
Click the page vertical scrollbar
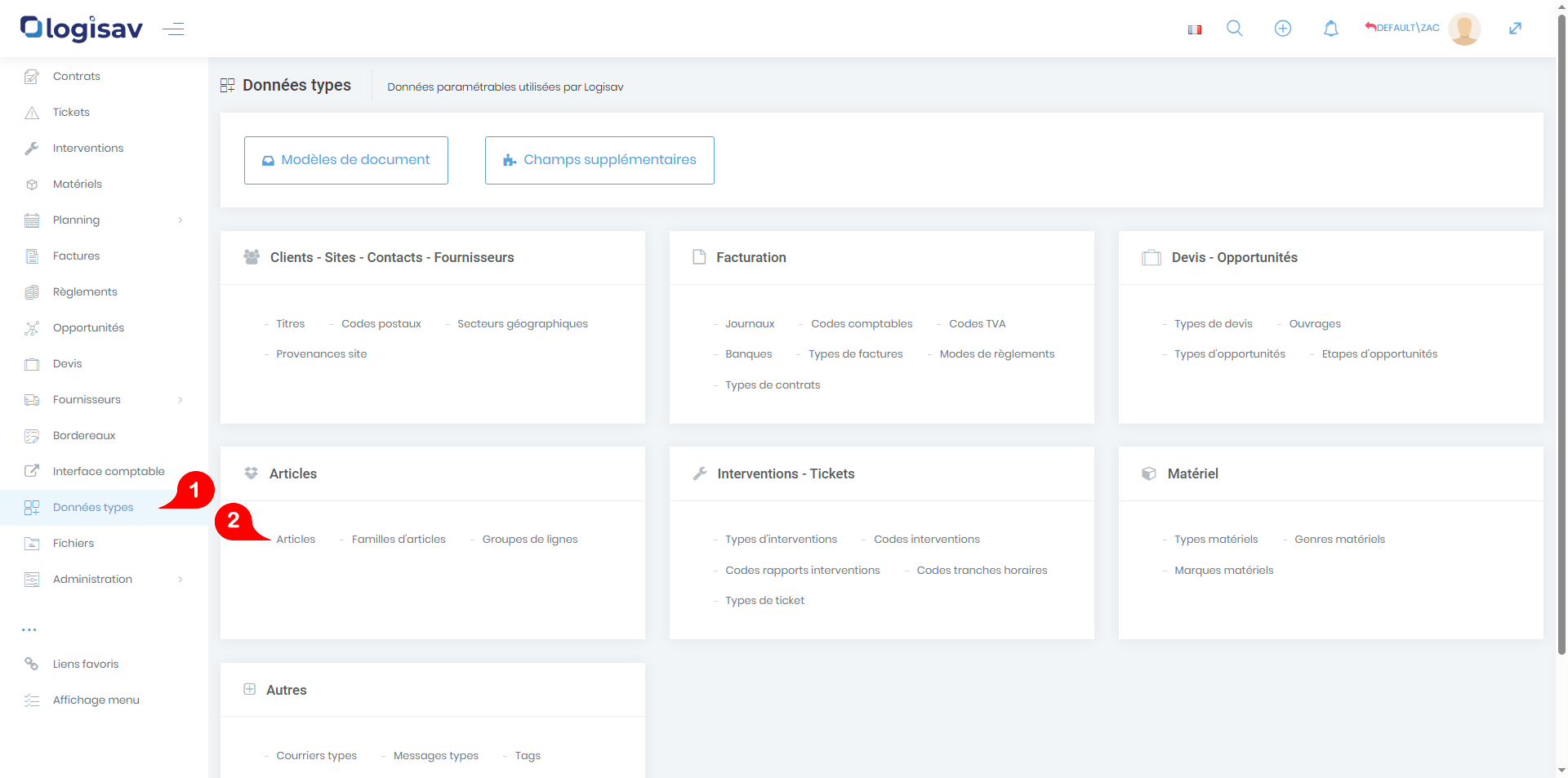(1561, 327)
